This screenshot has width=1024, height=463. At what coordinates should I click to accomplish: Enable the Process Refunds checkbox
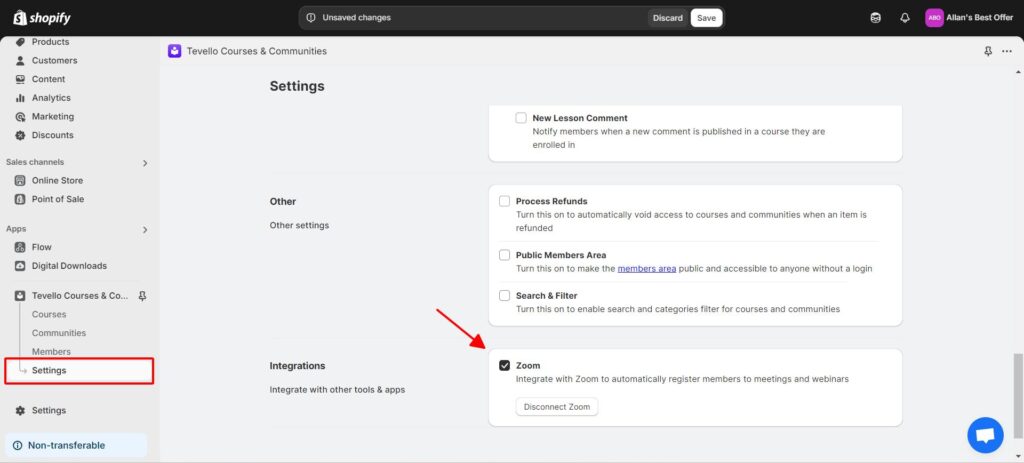coord(505,201)
